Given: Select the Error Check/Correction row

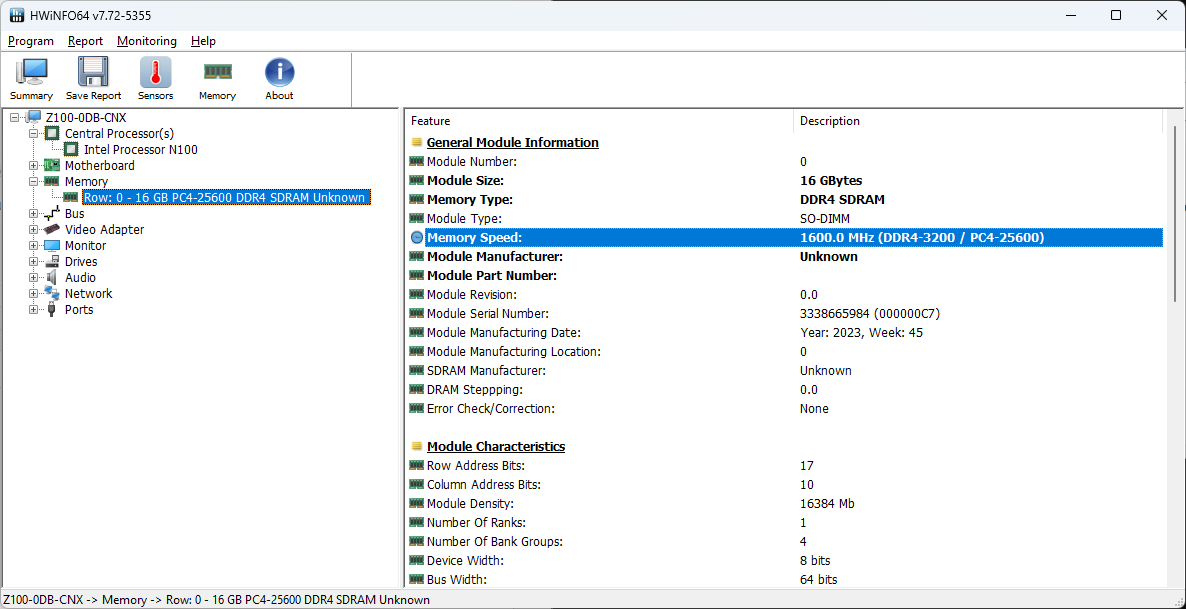Looking at the screenshot, I should [x=785, y=409].
